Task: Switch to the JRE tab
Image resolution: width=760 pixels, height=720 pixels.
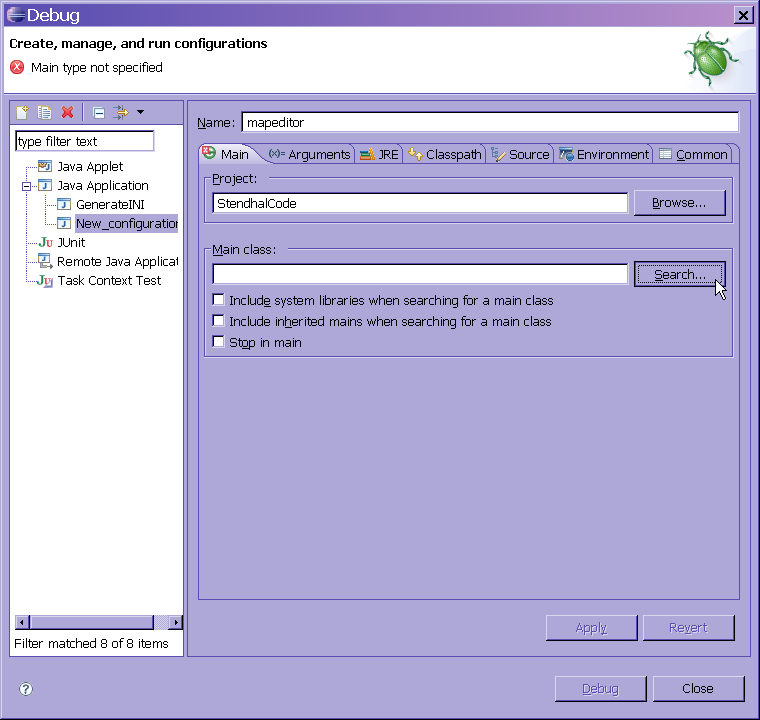Action: point(379,154)
